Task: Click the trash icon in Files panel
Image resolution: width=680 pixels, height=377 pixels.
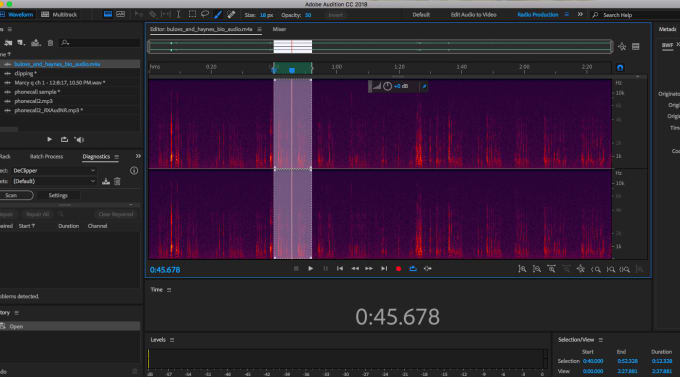Action: tap(50, 43)
